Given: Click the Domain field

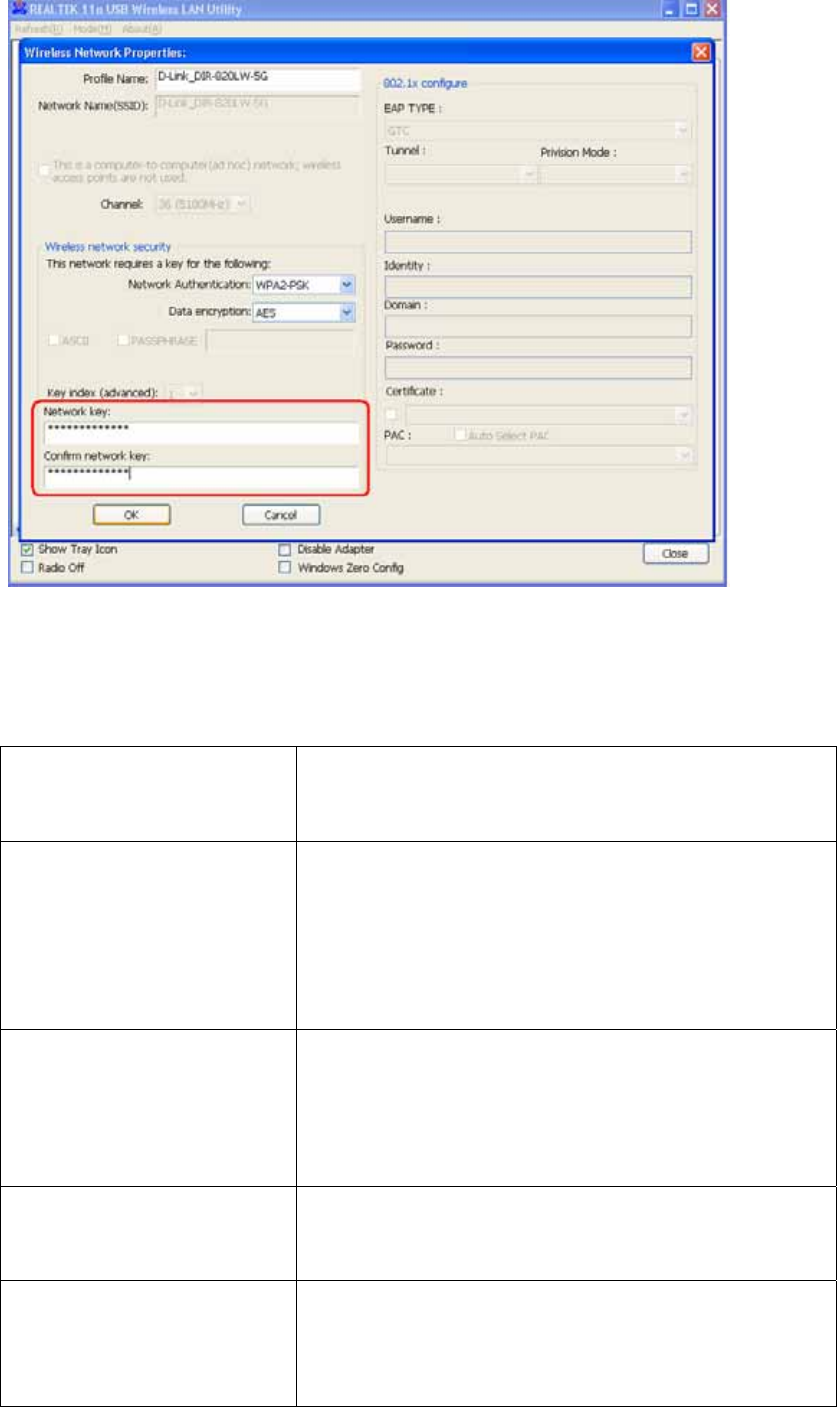Looking at the screenshot, I should [x=538, y=326].
